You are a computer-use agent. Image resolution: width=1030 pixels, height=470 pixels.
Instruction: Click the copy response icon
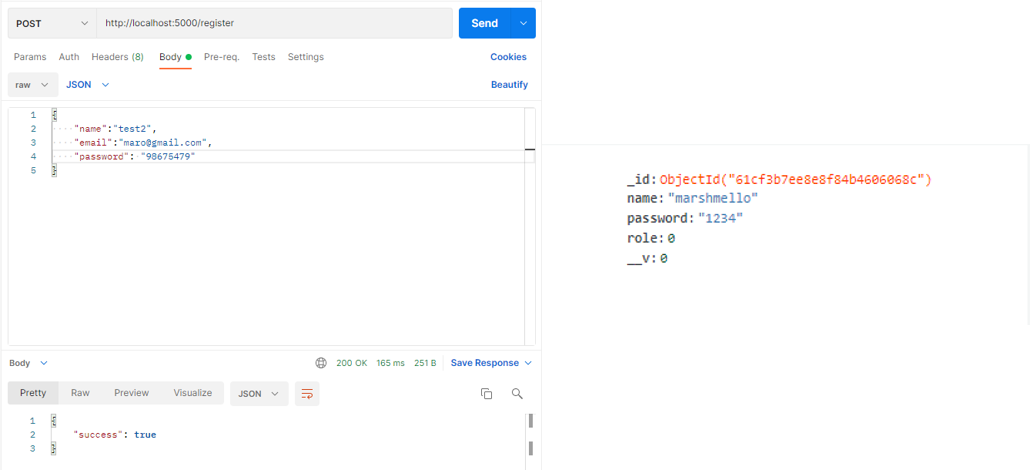click(x=487, y=394)
